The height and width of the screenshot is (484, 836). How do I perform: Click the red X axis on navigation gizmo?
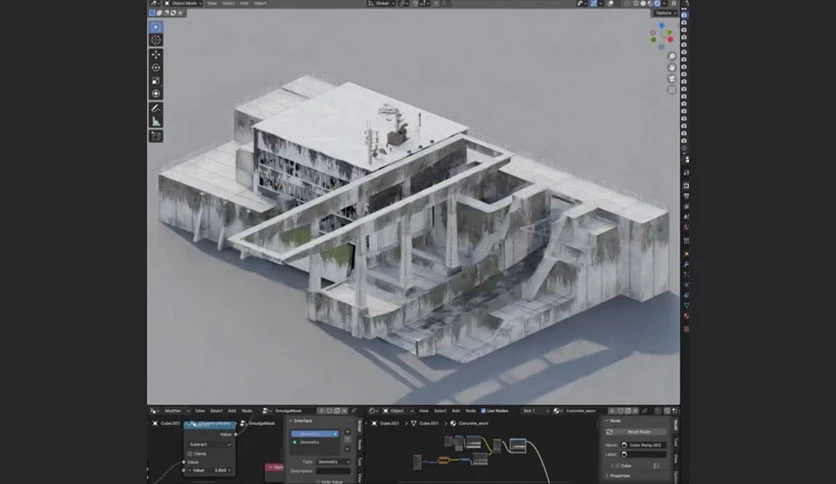point(670,39)
